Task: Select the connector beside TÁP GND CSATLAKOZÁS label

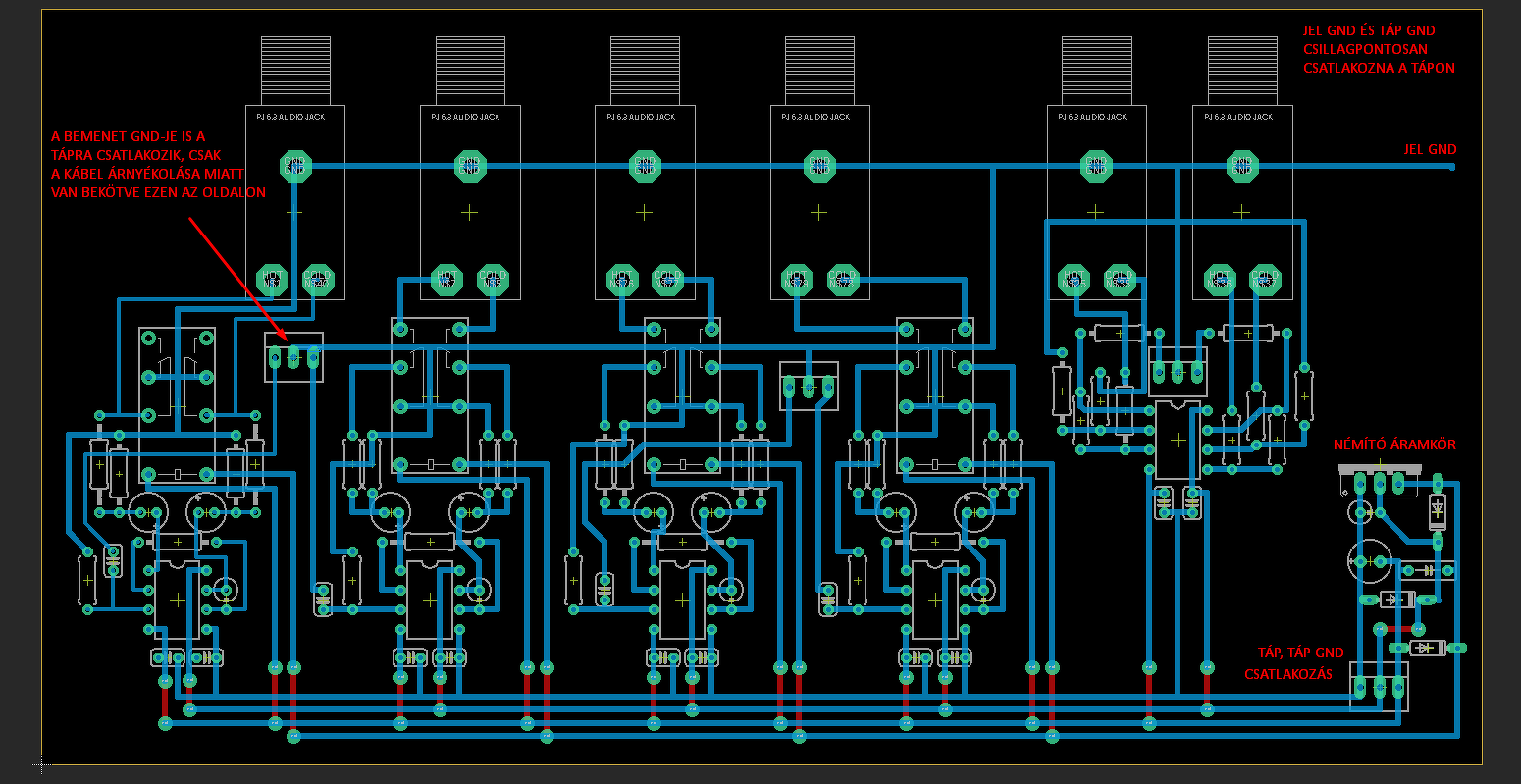Action: click(x=1379, y=685)
